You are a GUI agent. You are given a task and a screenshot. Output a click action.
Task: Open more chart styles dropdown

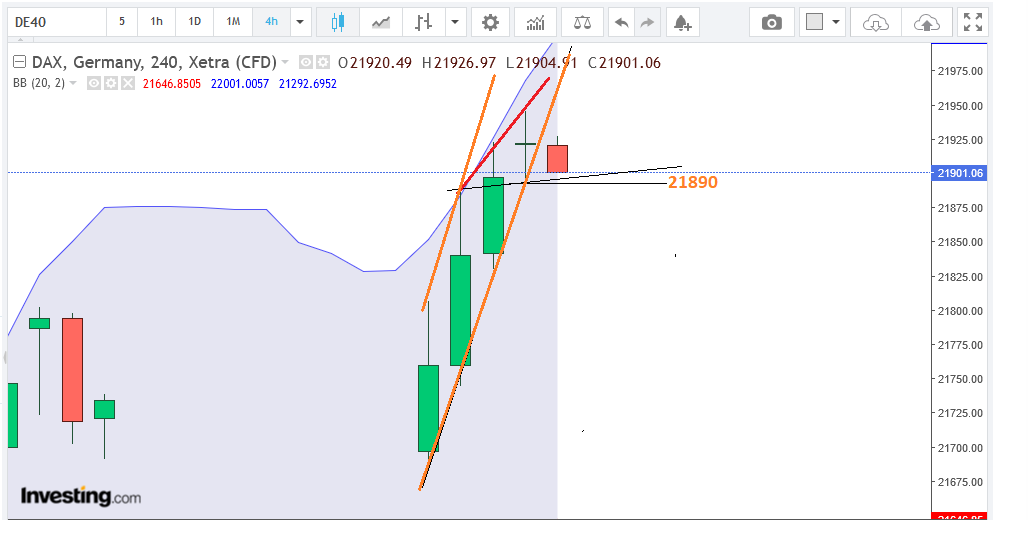click(456, 22)
